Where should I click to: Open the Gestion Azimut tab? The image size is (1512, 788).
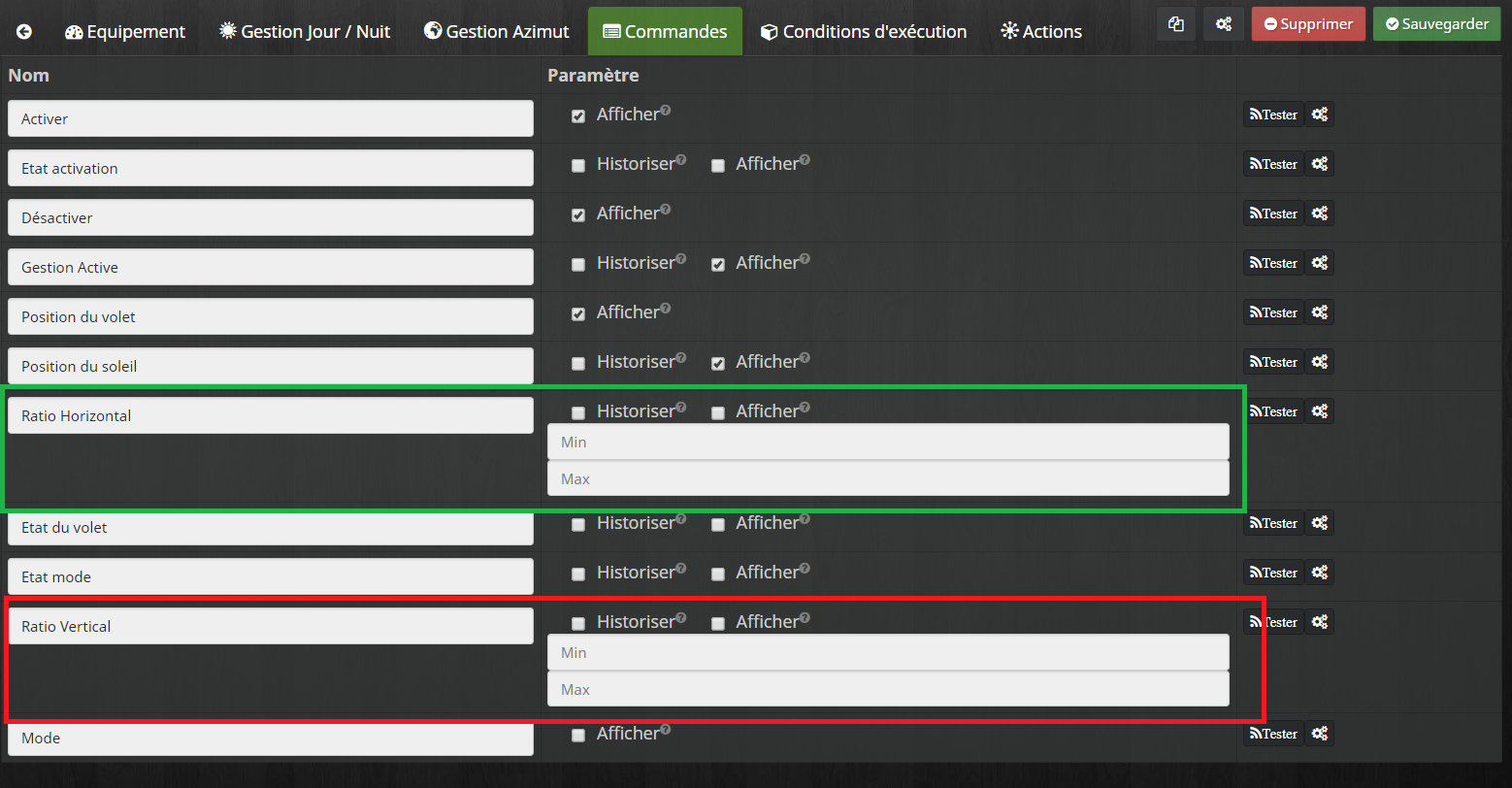coord(497,31)
